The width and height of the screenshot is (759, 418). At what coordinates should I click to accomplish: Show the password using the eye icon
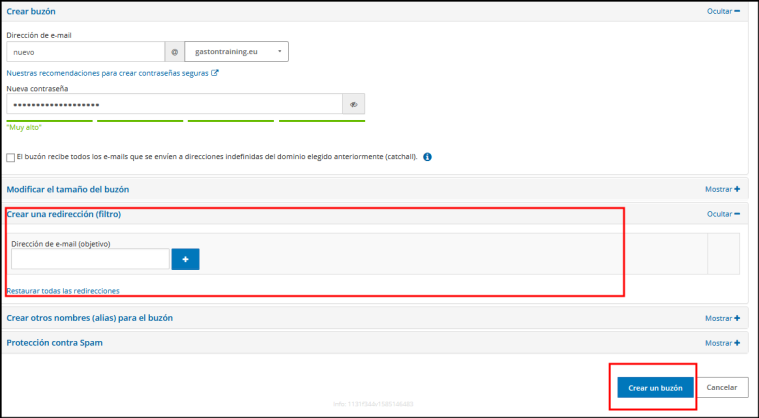pos(353,104)
